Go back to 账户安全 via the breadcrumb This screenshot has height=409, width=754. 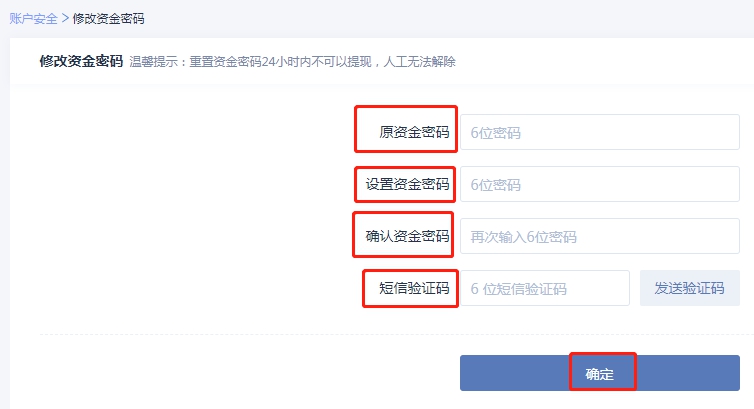point(33,19)
